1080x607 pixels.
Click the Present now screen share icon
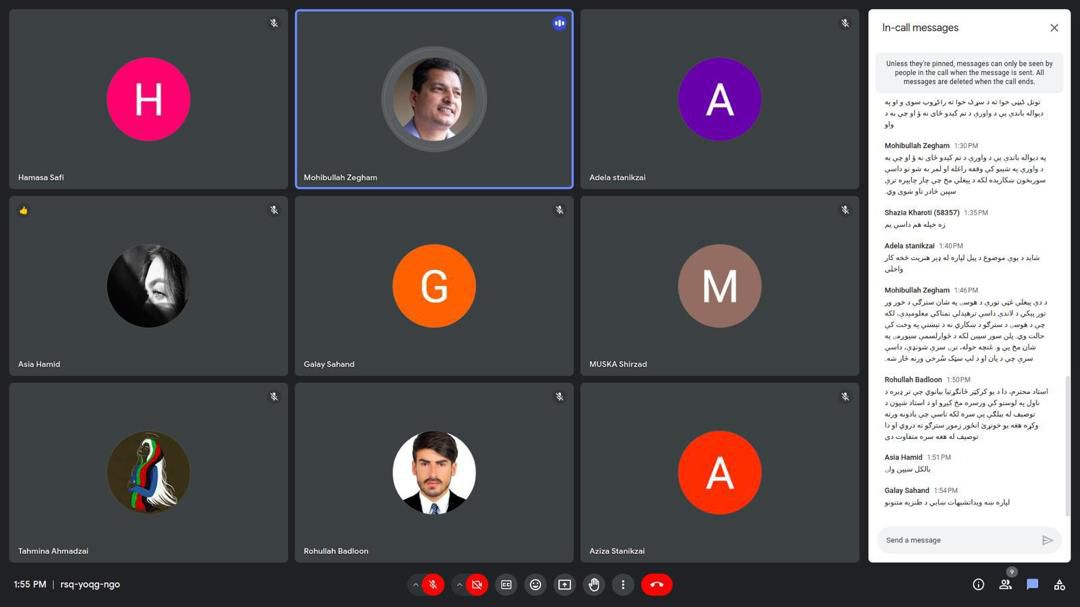564,584
